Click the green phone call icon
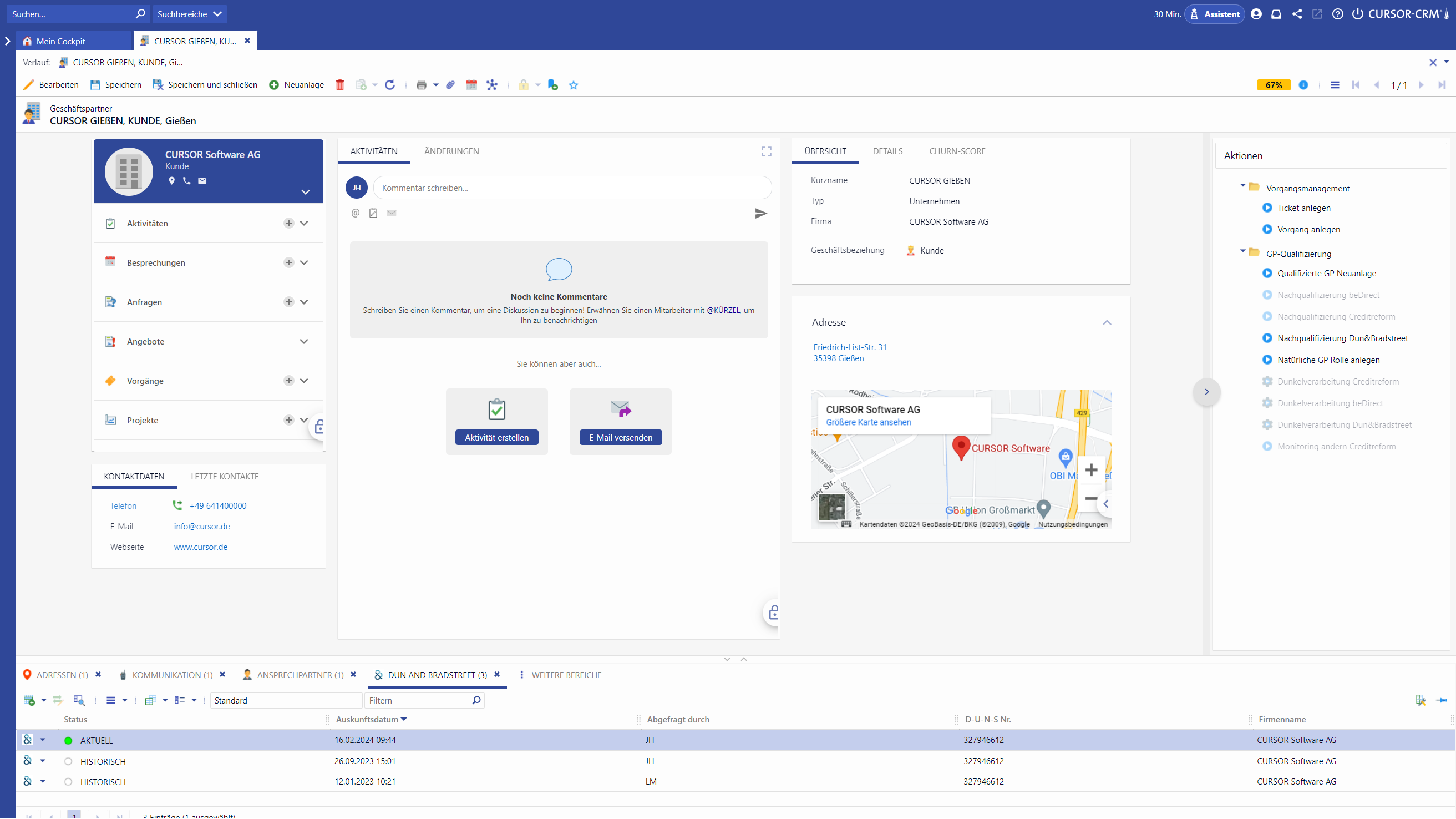 pyautogui.click(x=177, y=505)
